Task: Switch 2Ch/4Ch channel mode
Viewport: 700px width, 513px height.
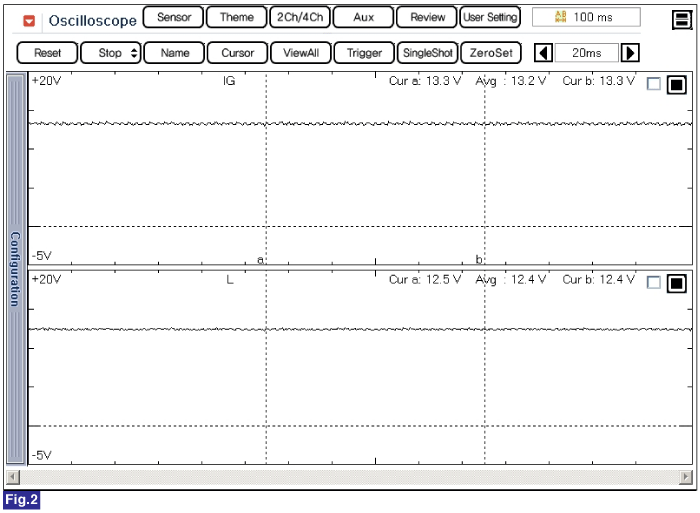Action: click(x=300, y=17)
